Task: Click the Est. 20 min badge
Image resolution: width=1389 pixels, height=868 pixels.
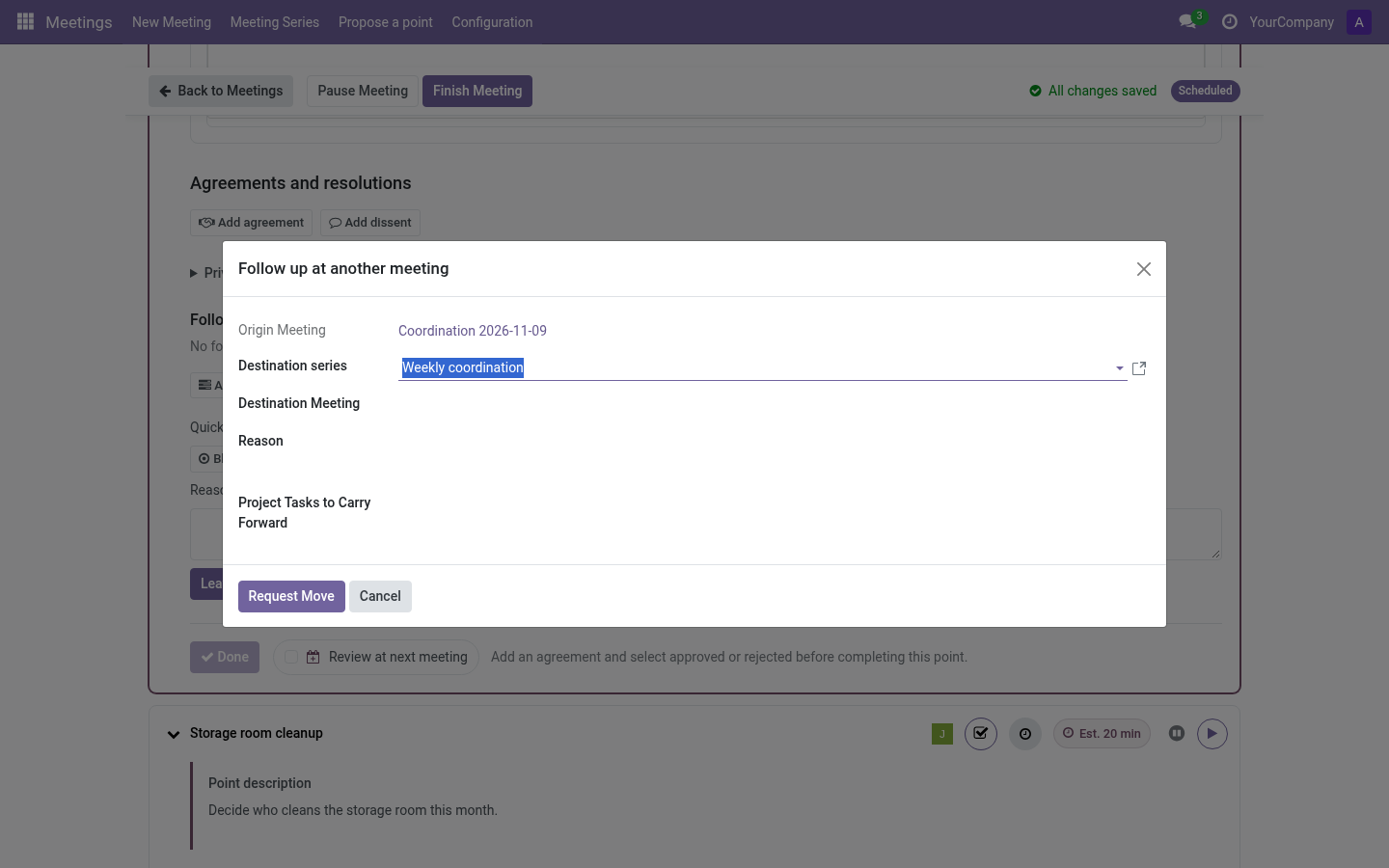Action: 1102,734
